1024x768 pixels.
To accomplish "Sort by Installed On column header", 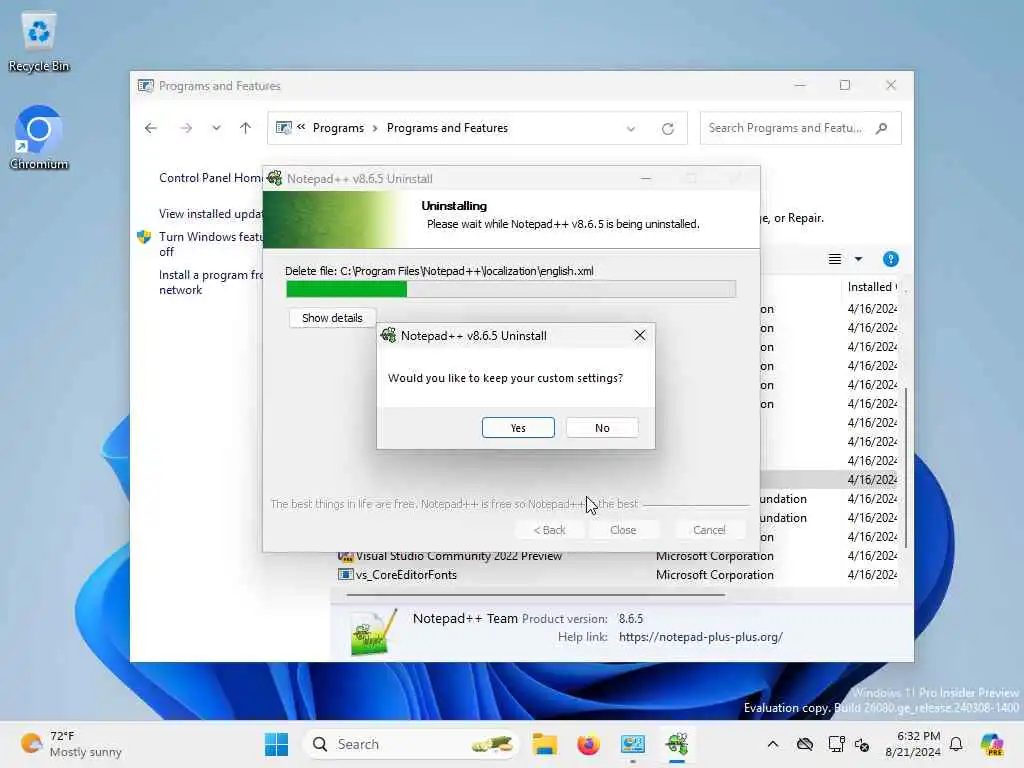I will click(871, 287).
